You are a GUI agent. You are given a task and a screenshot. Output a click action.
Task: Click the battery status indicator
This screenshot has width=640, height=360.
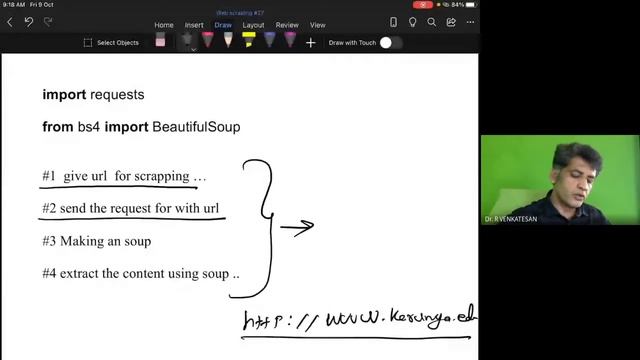coord(463,5)
